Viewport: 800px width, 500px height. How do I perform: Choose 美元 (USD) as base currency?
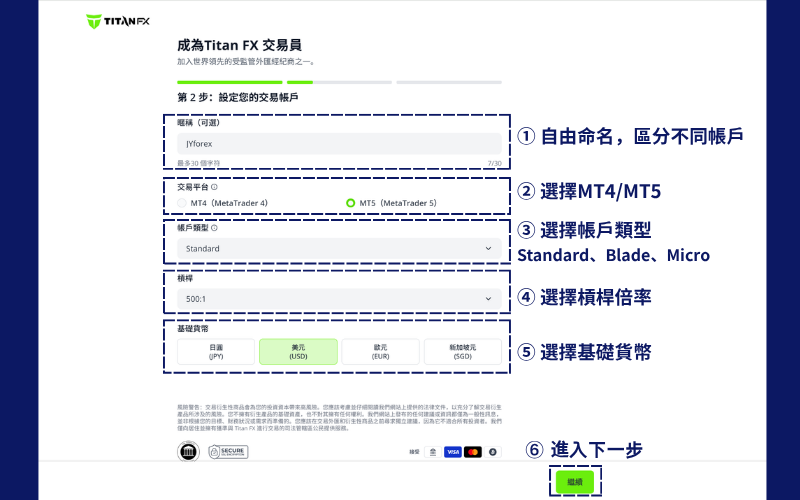297,351
